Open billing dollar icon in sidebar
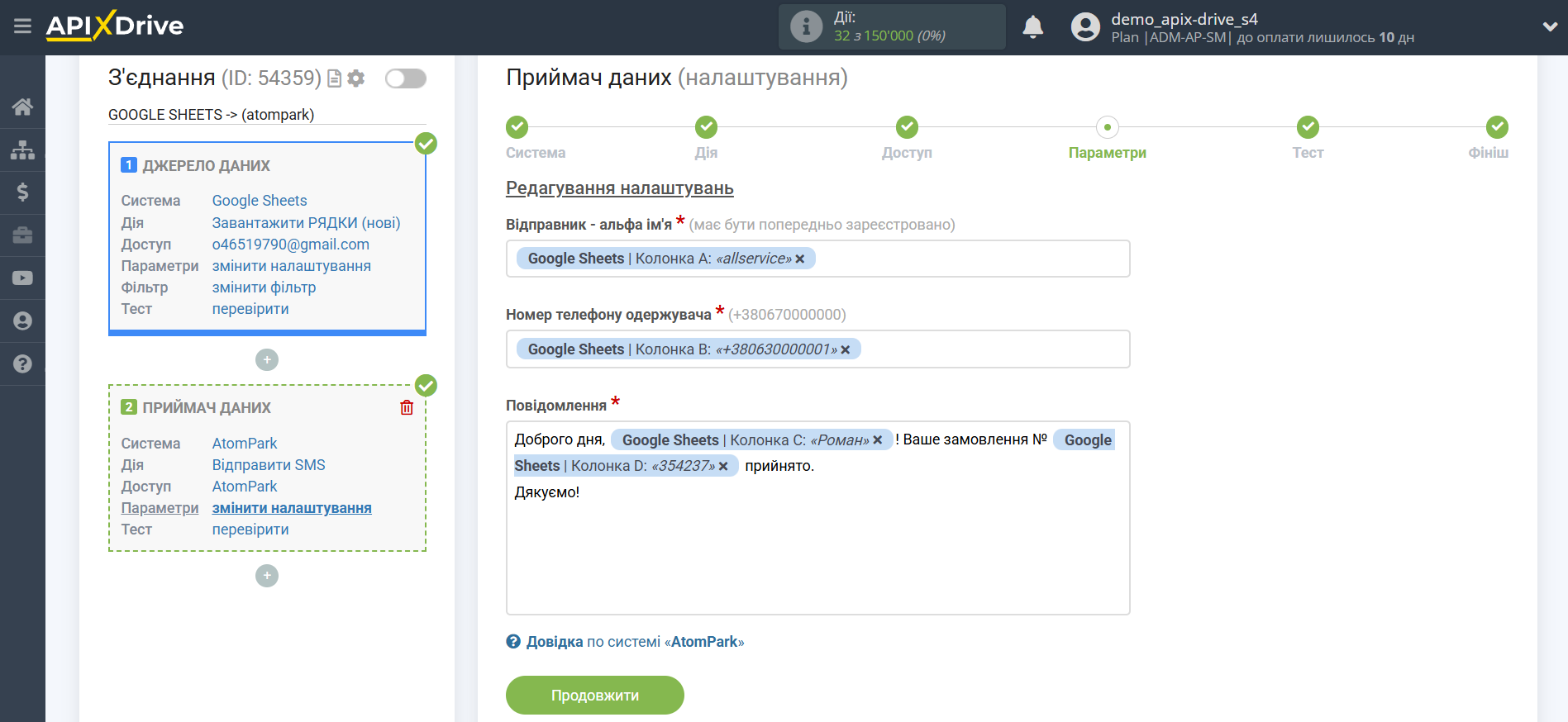The height and width of the screenshot is (722, 1568). pos(22,192)
